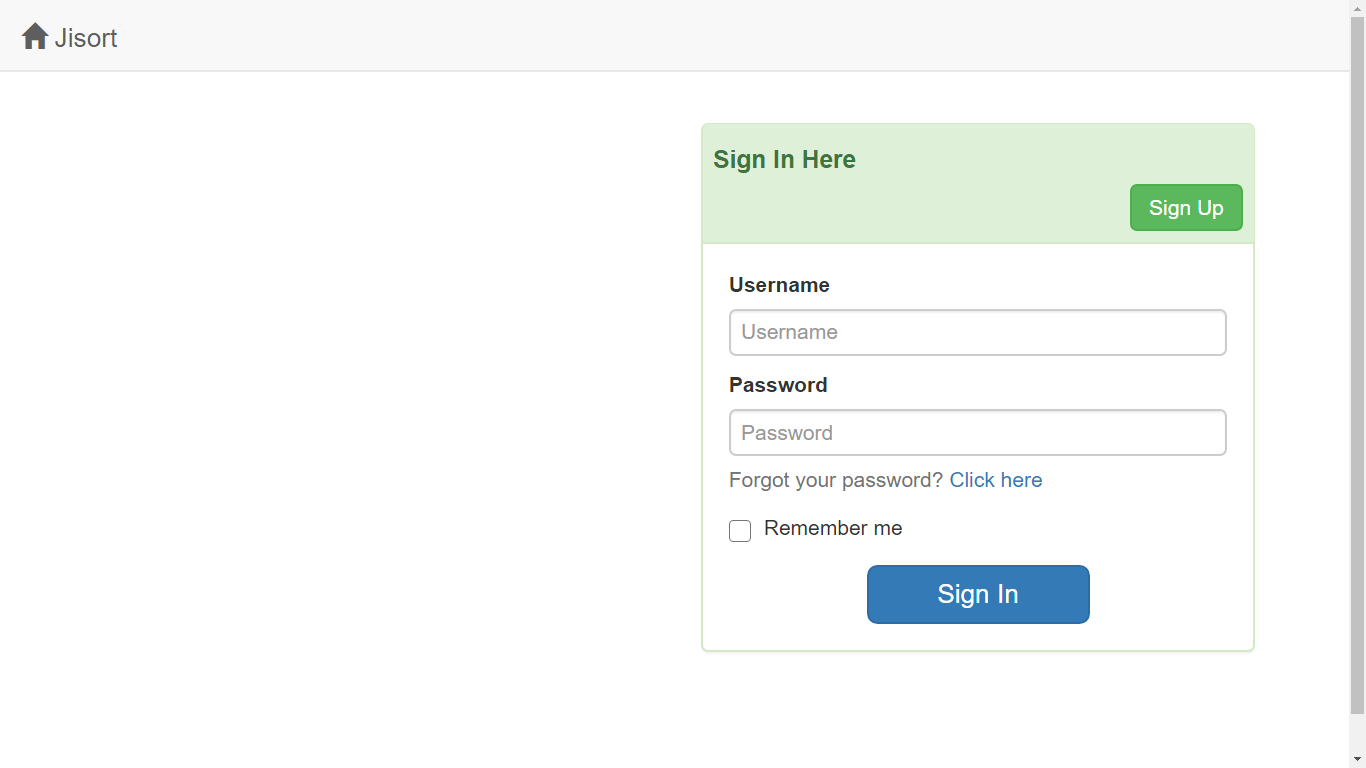
Task: Click the Forgot your password text
Action: (836, 480)
